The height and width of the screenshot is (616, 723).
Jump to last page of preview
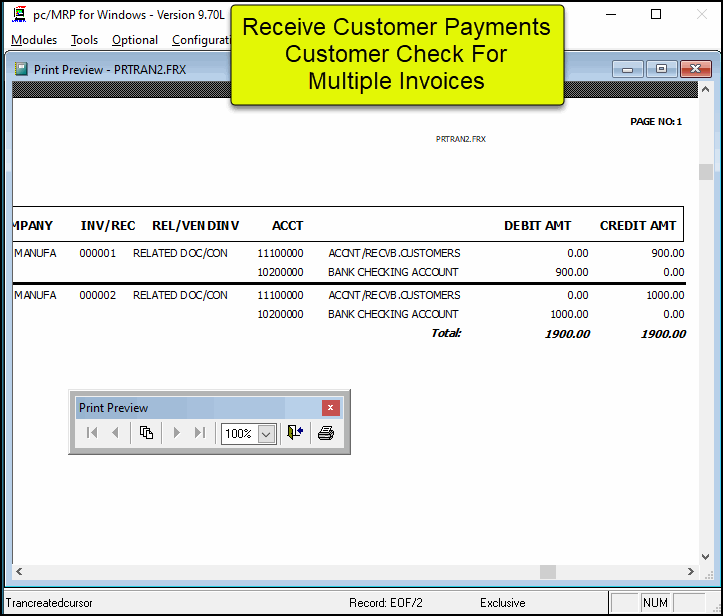point(199,433)
